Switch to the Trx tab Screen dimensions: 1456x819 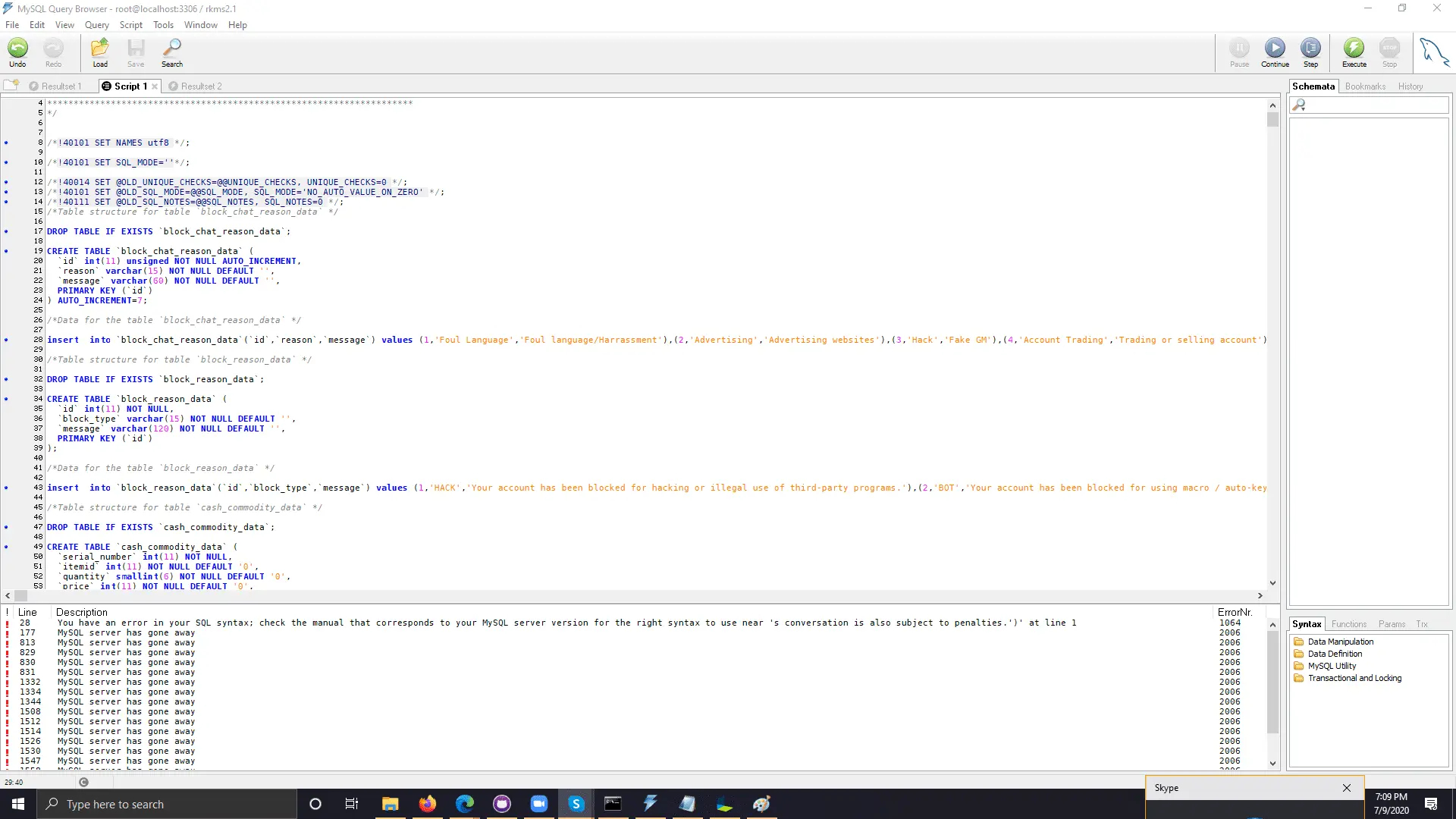[1422, 624]
